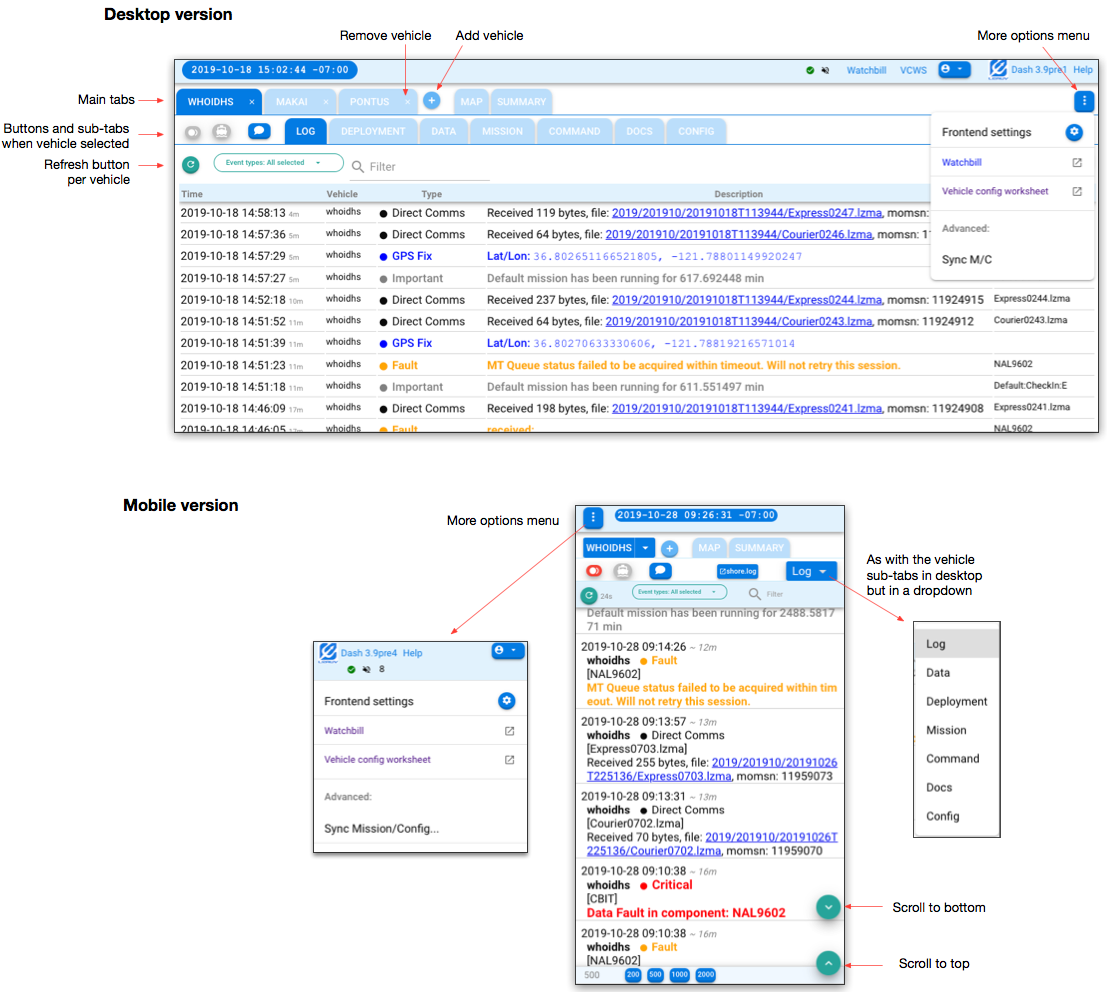Click mobile scroll to top button
Viewport: 1107px width, 992px height.
pyautogui.click(x=828, y=962)
